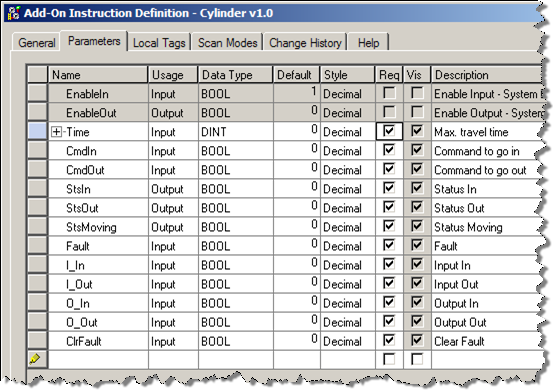
Task: Toggle Vis checkbox for EnableOut
Action: pyautogui.click(x=417, y=112)
